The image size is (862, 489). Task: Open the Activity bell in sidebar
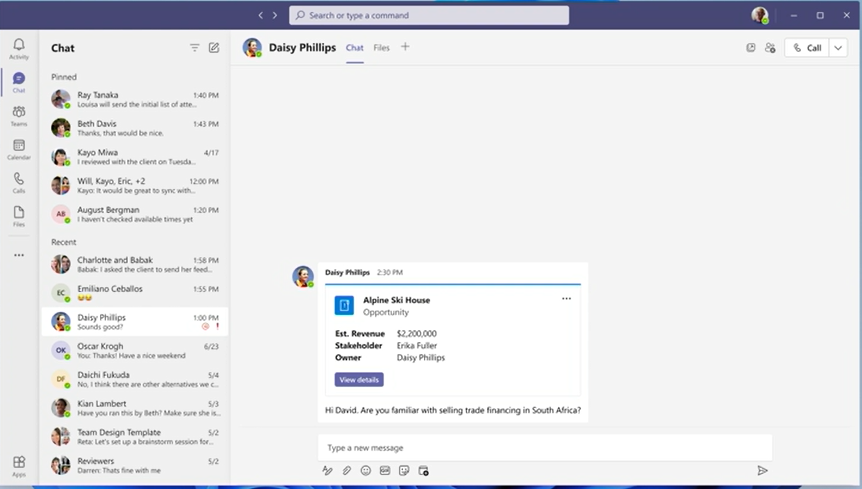[19, 48]
